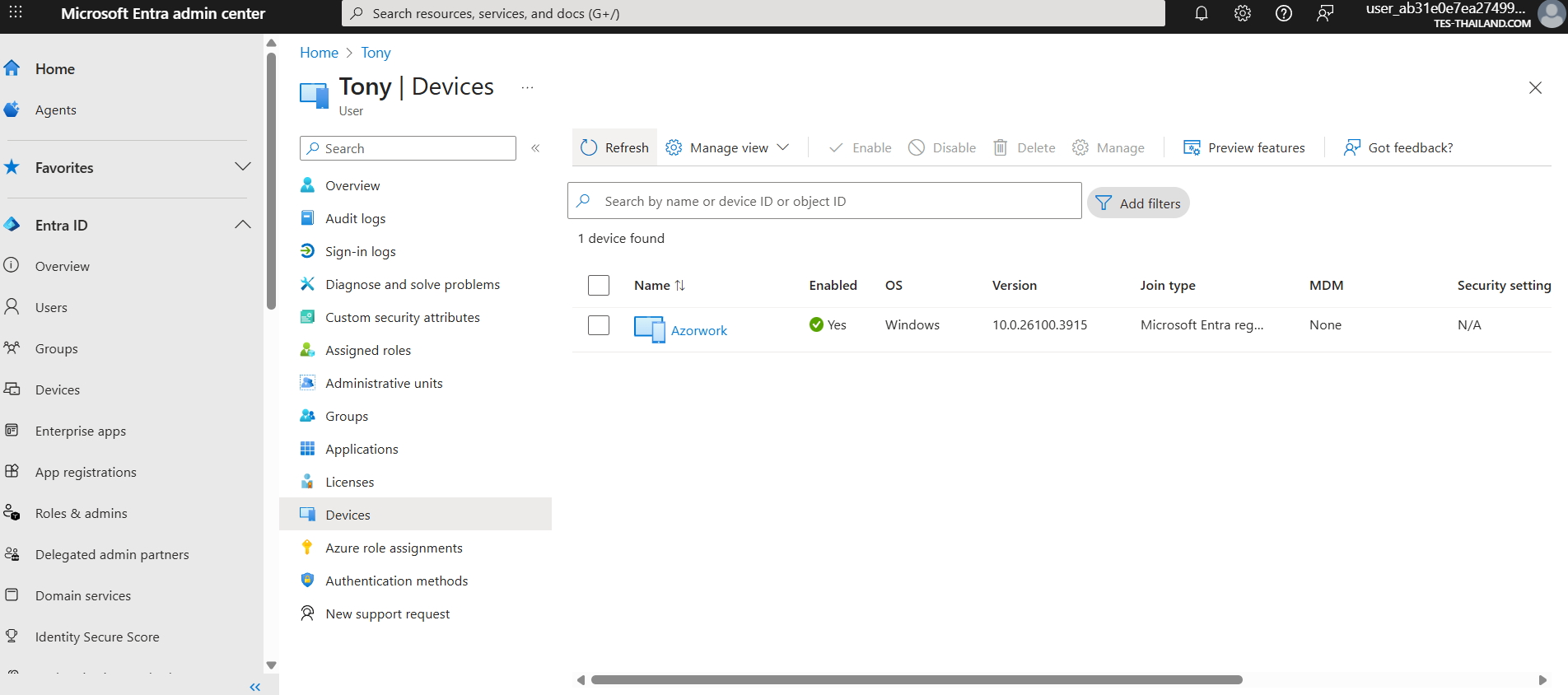
Task: Open the app launcher grid icon
Action: 16,13
